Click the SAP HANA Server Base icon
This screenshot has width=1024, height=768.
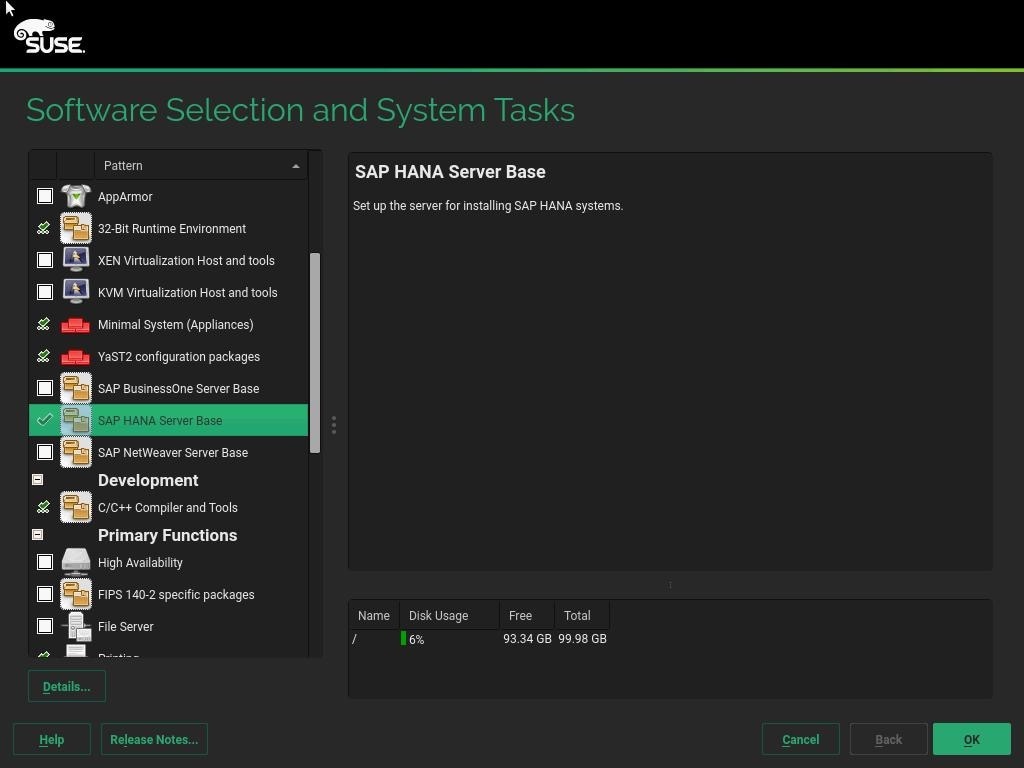pyautogui.click(x=76, y=420)
